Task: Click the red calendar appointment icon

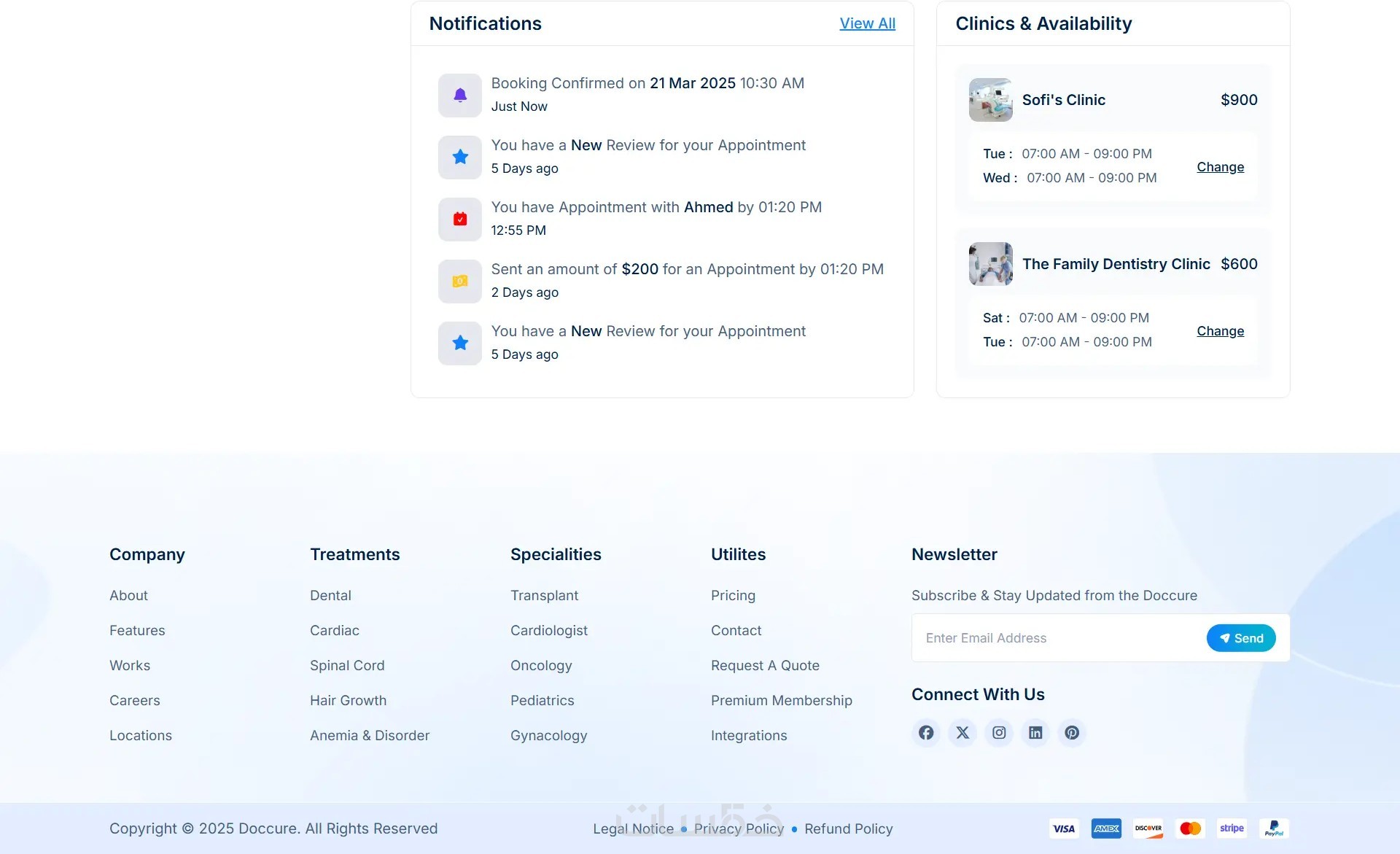Action: click(x=460, y=219)
